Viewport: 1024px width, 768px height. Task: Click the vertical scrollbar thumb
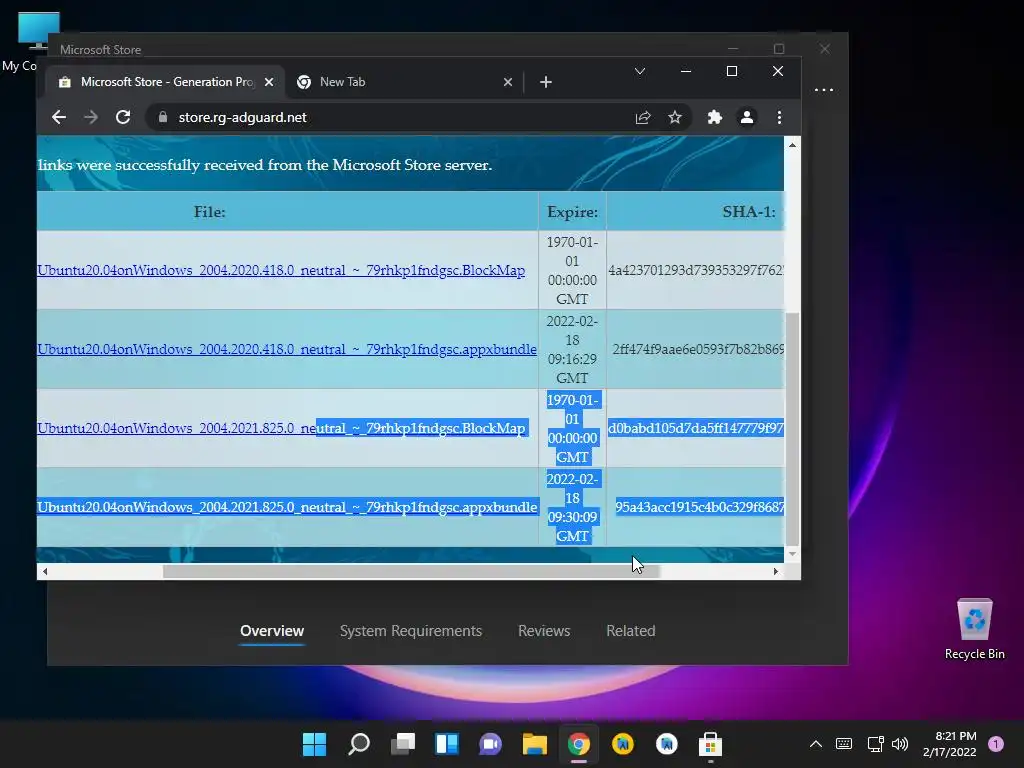(792, 428)
